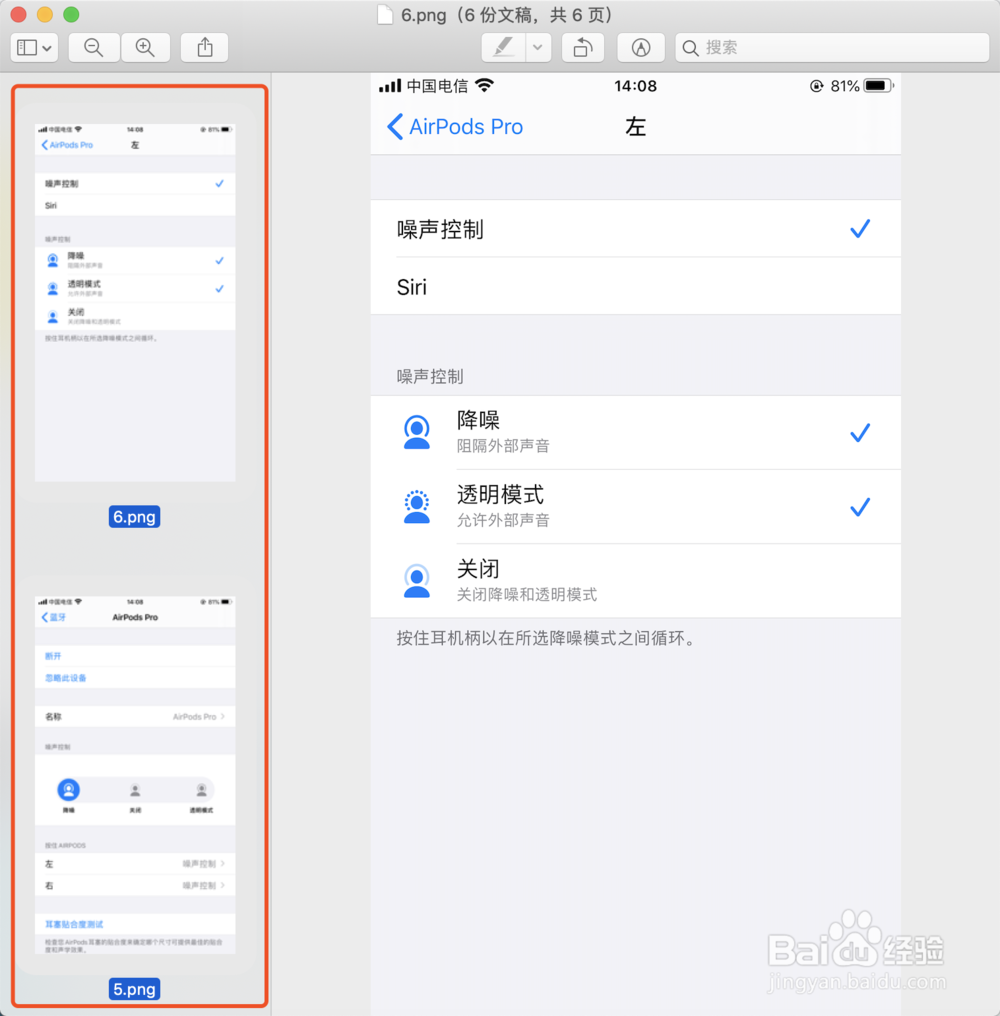Screen dimensions: 1000x1016
Task: Go back to AirPods Pro settings
Action: pyautogui.click(x=455, y=126)
